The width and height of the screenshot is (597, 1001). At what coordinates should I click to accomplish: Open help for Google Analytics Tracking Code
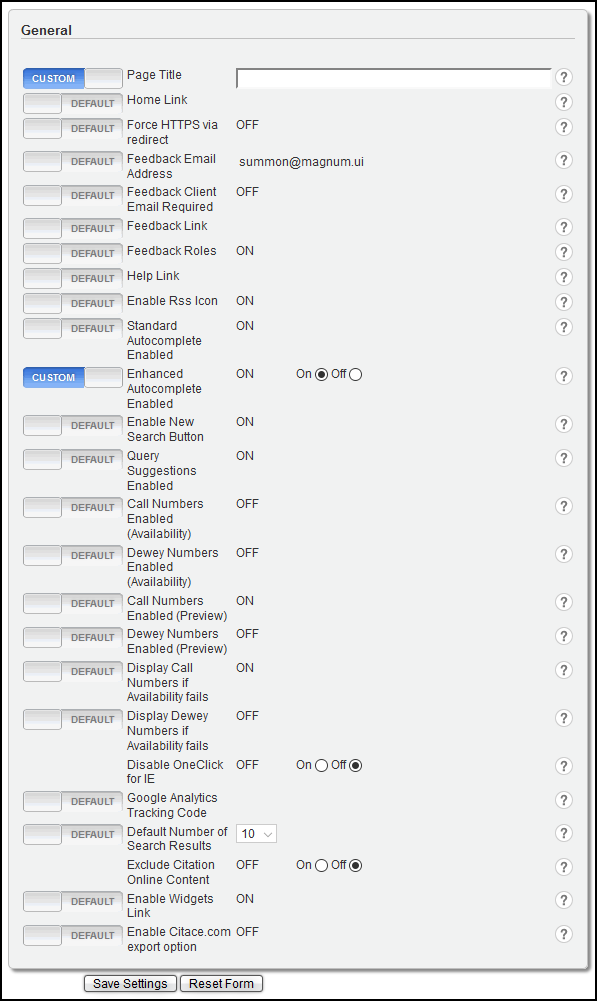(563, 800)
